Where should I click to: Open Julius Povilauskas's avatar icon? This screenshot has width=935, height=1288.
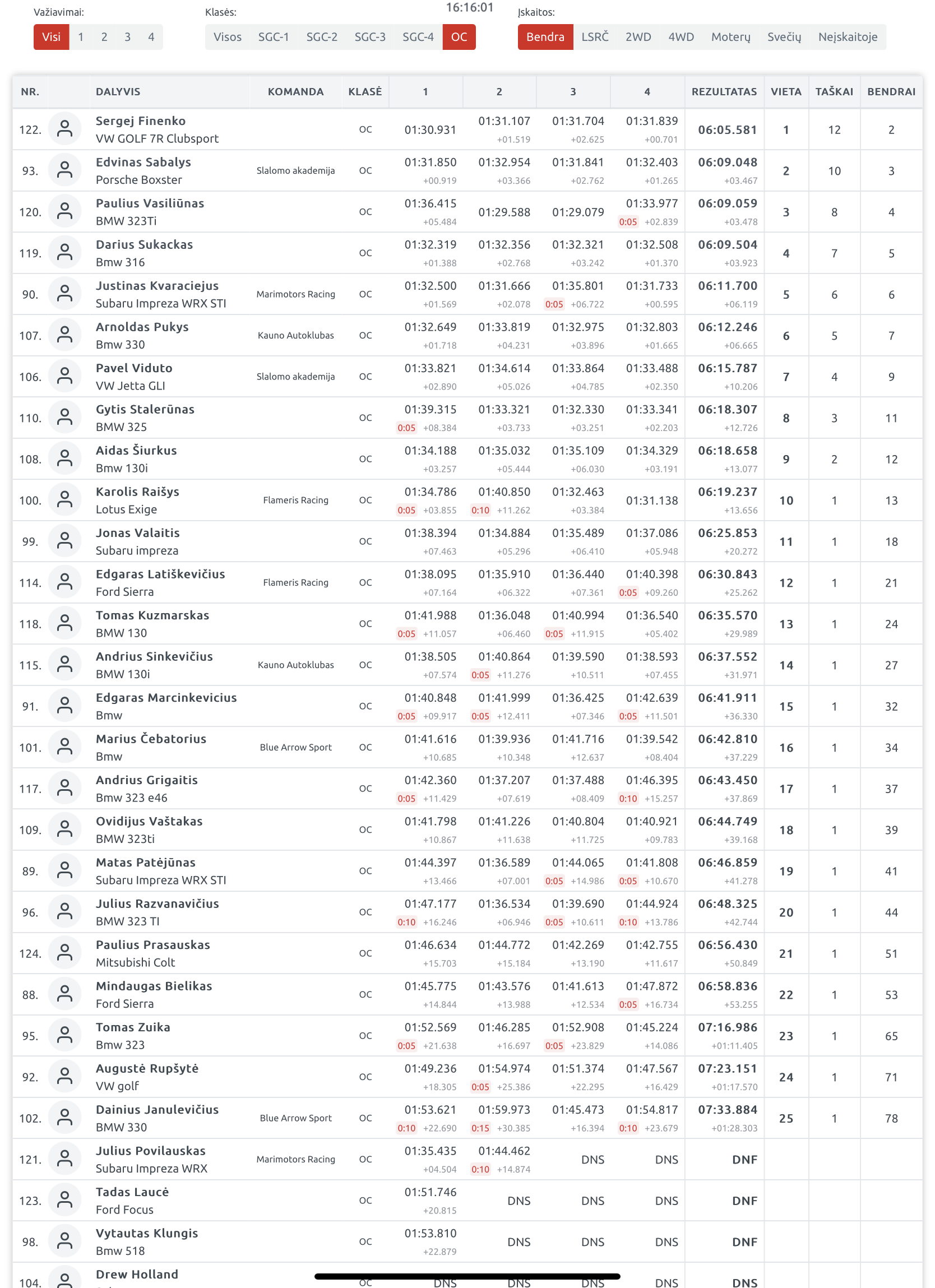(x=66, y=1159)
